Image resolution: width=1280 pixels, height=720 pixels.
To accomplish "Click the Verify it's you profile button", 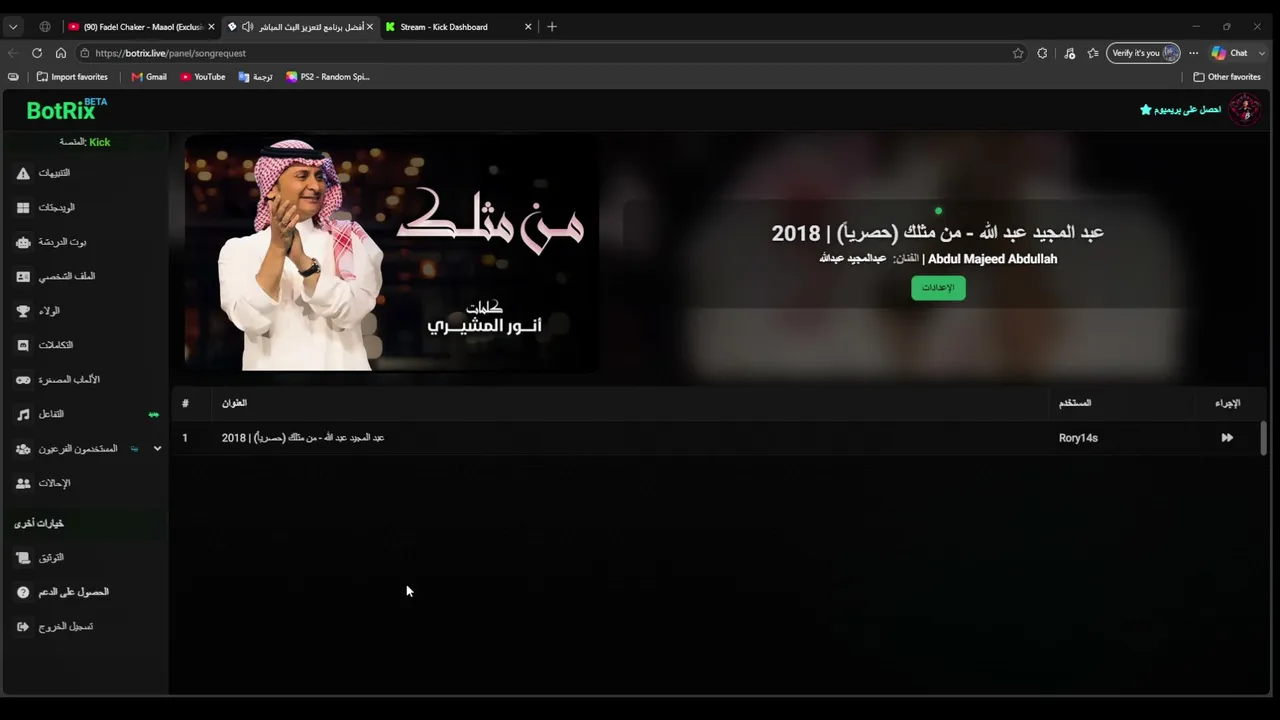I will (x=1144, y=53).
